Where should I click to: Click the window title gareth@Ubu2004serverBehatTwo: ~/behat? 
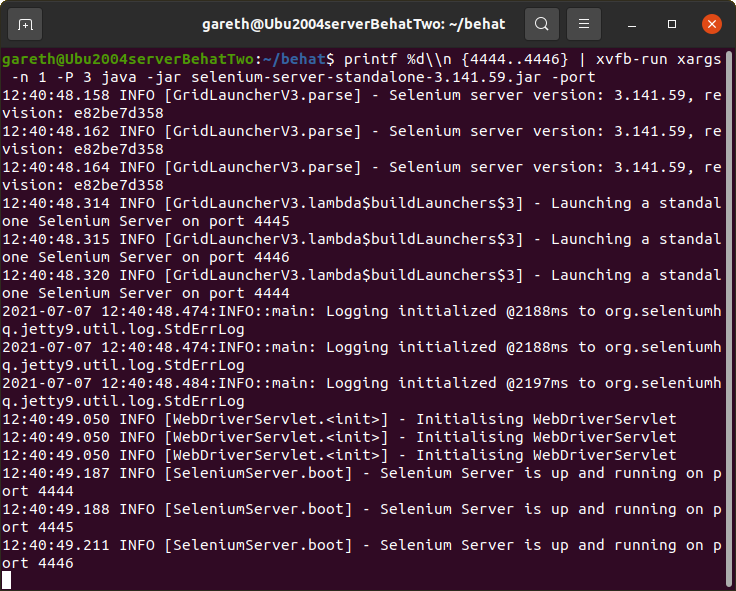pos(353,24)
